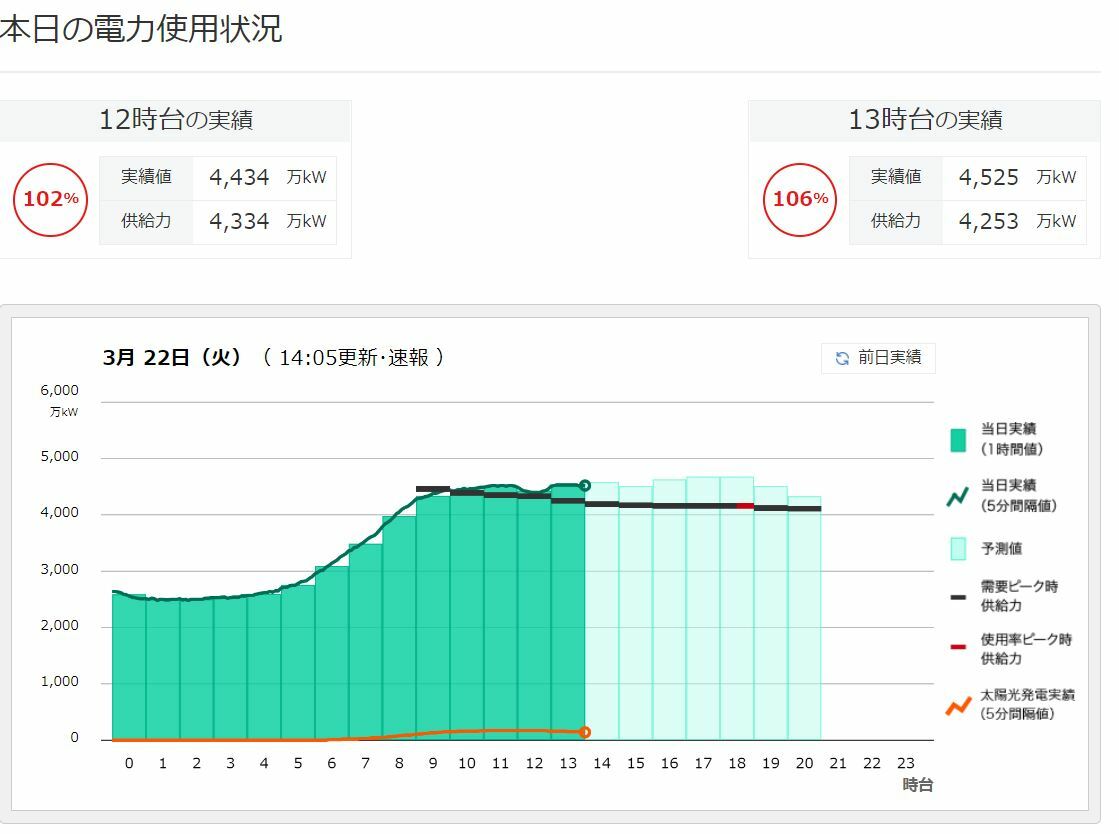This screenshot has height=834, width=1119.
Task: Click the 17時台 forecast bar in chart
Action: 703,609
